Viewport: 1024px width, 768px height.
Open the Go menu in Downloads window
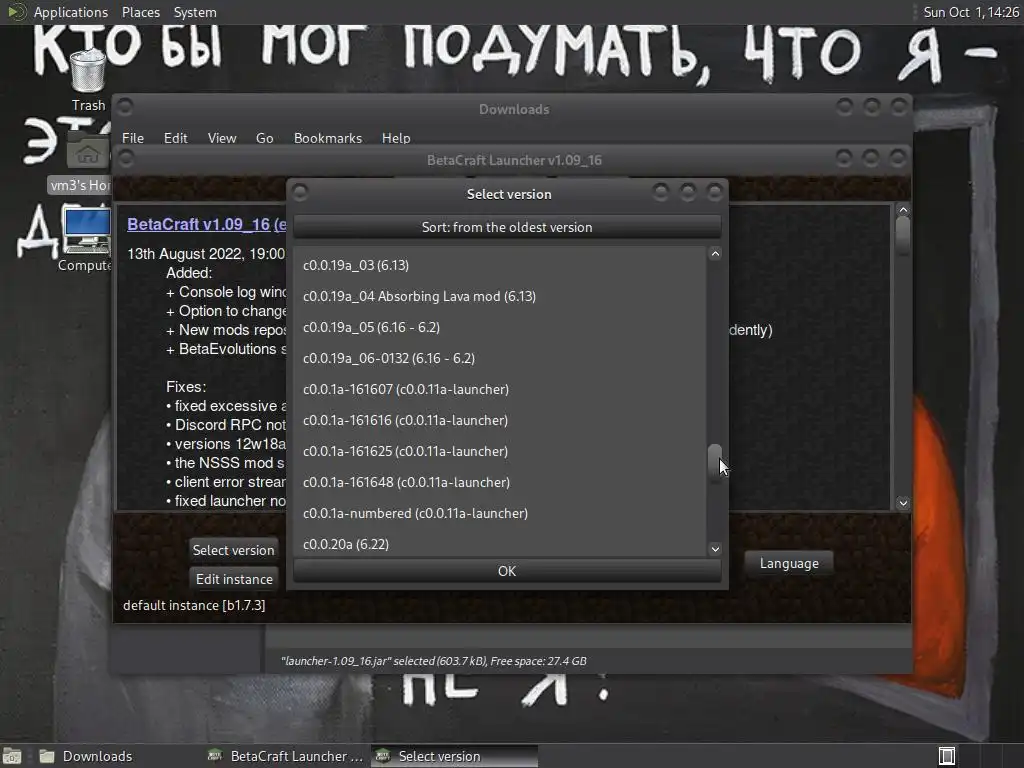tap(264, 138)
